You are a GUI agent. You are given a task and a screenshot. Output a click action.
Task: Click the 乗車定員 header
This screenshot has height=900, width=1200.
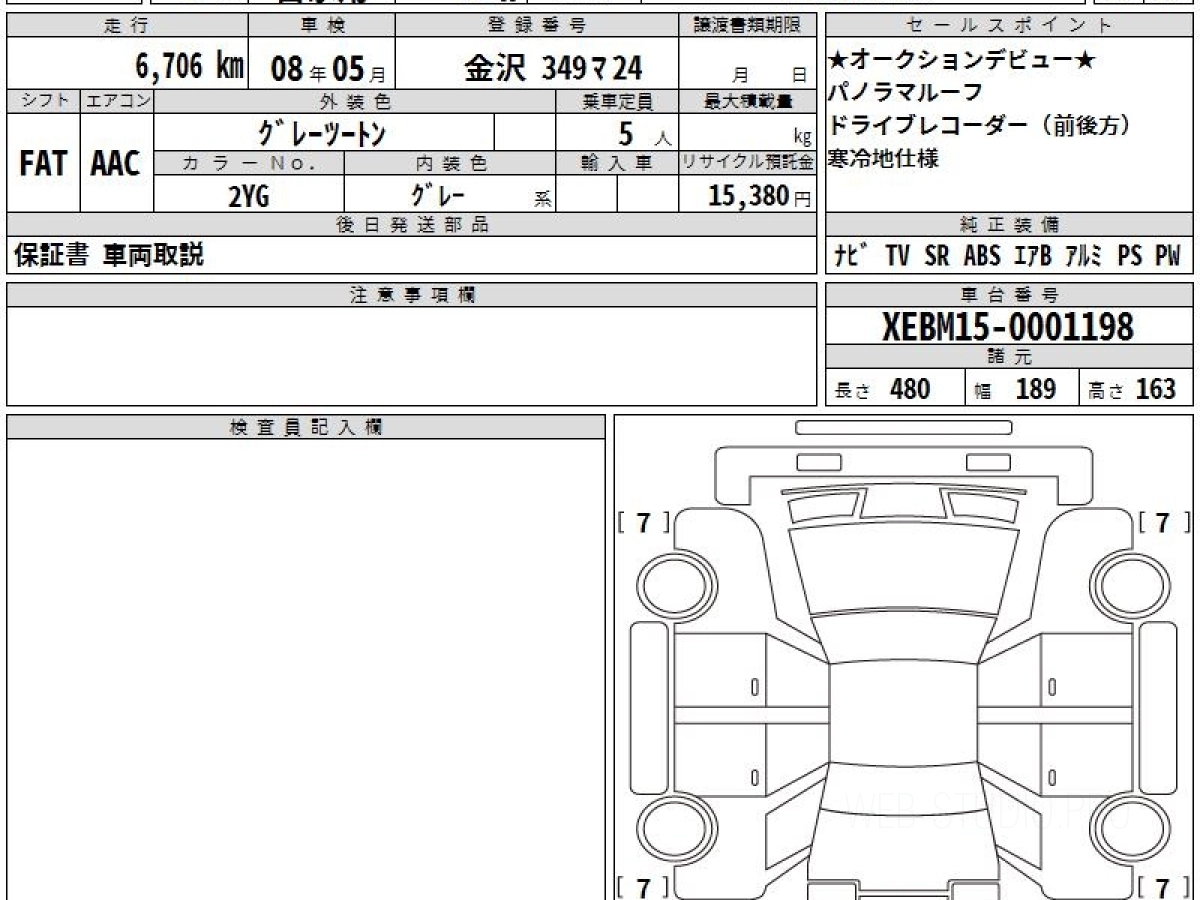pyautogui.click(x=617, y=101)
